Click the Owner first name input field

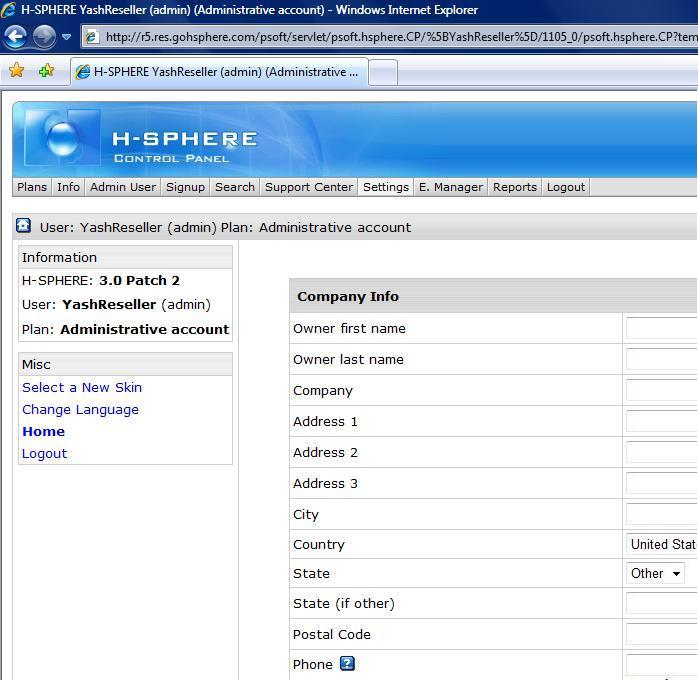point(661,328)
